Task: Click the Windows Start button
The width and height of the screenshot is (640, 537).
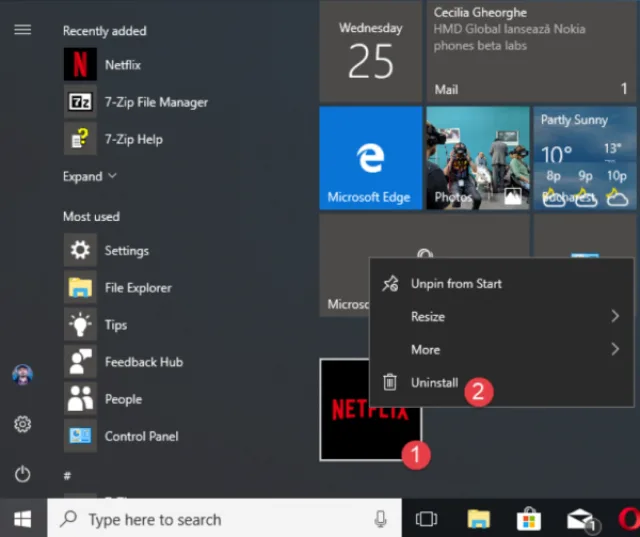Action: click(23, 519)
